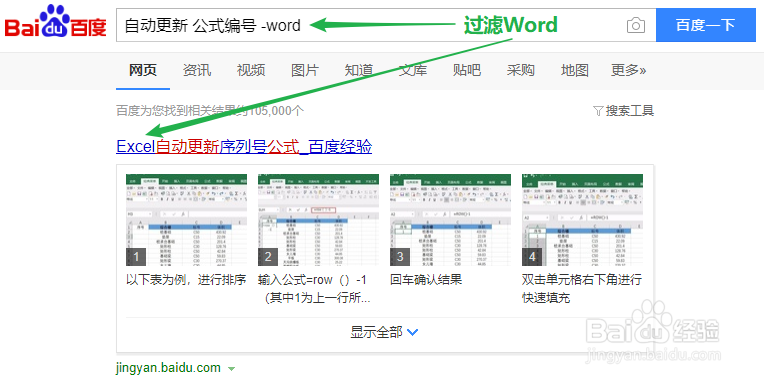Screen dimensions: 764x381
Task: Open the 地图 tab
Action: coord(574,70)
